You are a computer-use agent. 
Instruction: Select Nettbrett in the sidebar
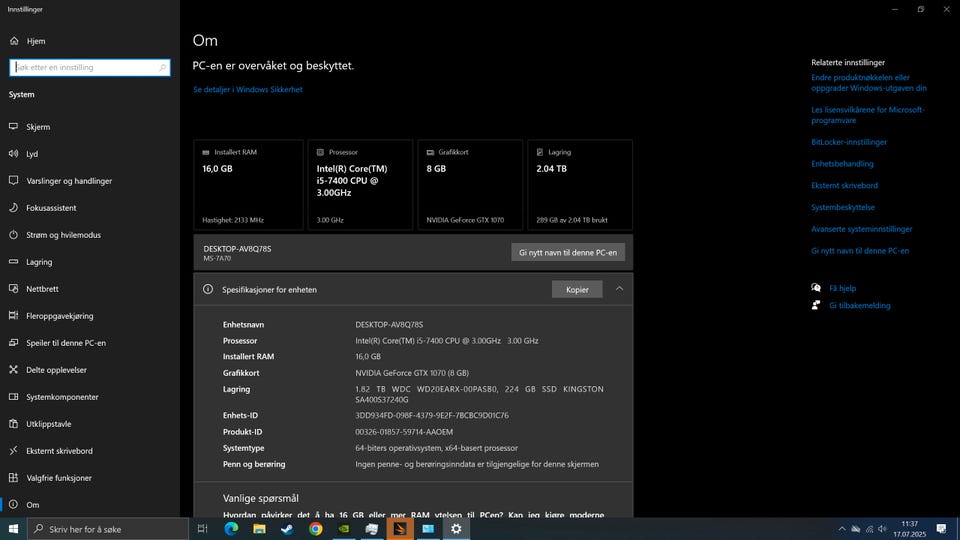pos(42,289)
